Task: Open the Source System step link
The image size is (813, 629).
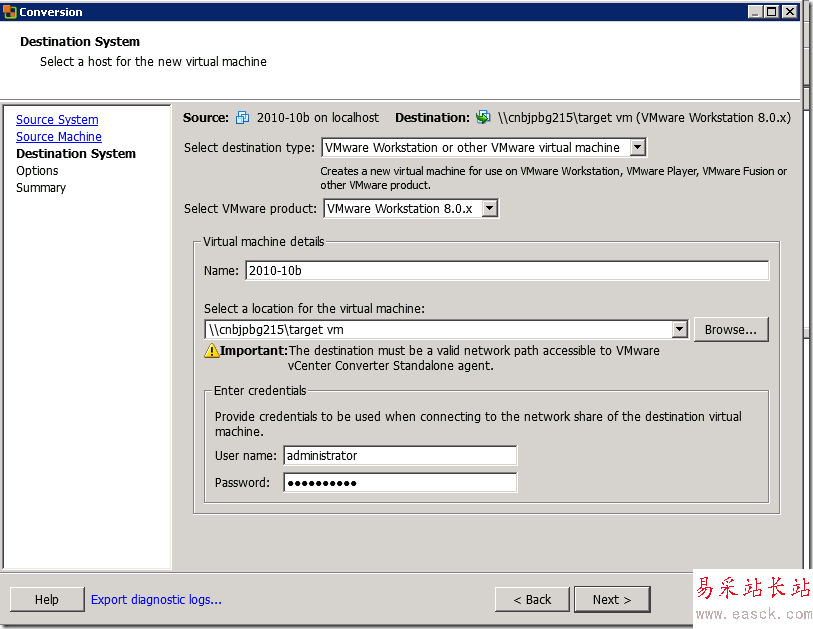Action: pos(57,120)
